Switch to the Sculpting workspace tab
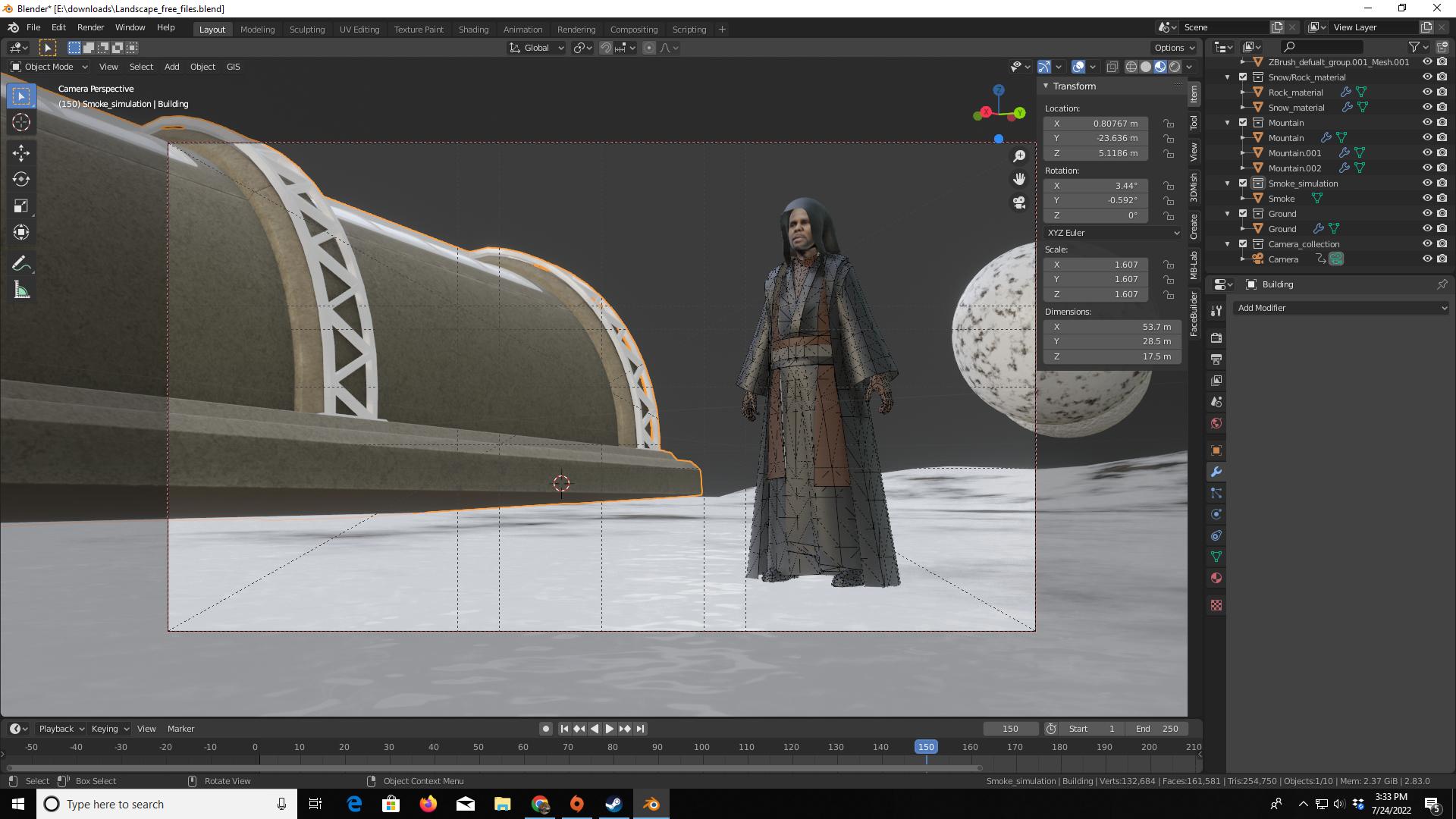 (x=307, y=30)
